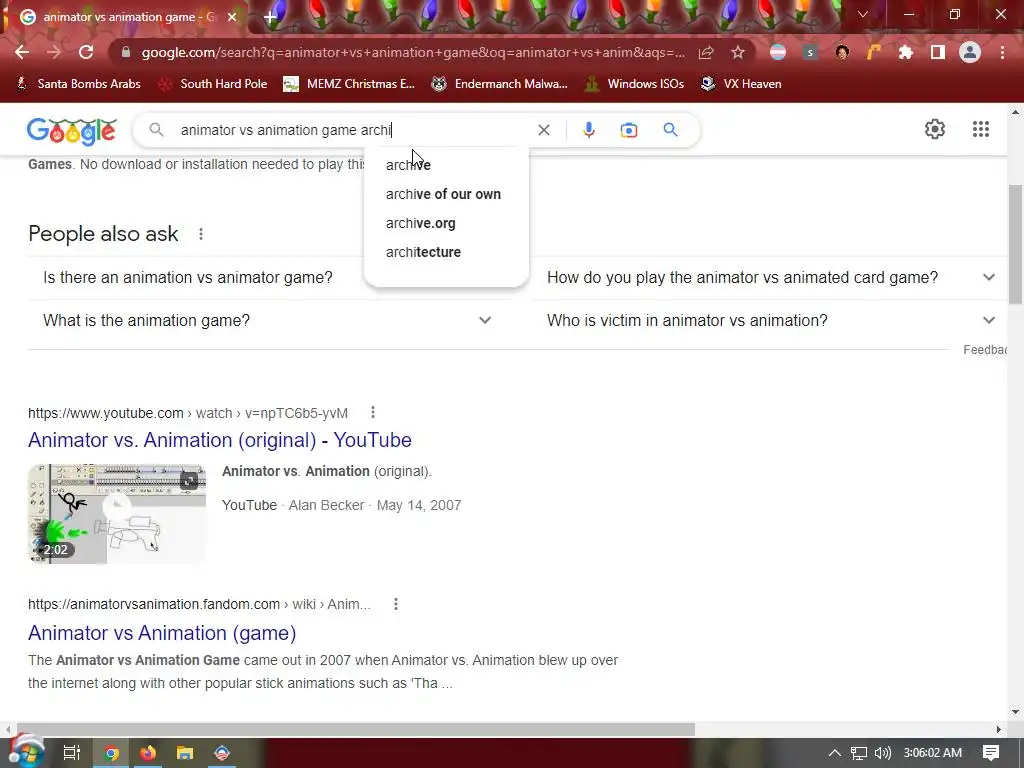Open File Explorer from the taskbar
Viewport: 1024px width, 768px height.
[x=185, y=753]
